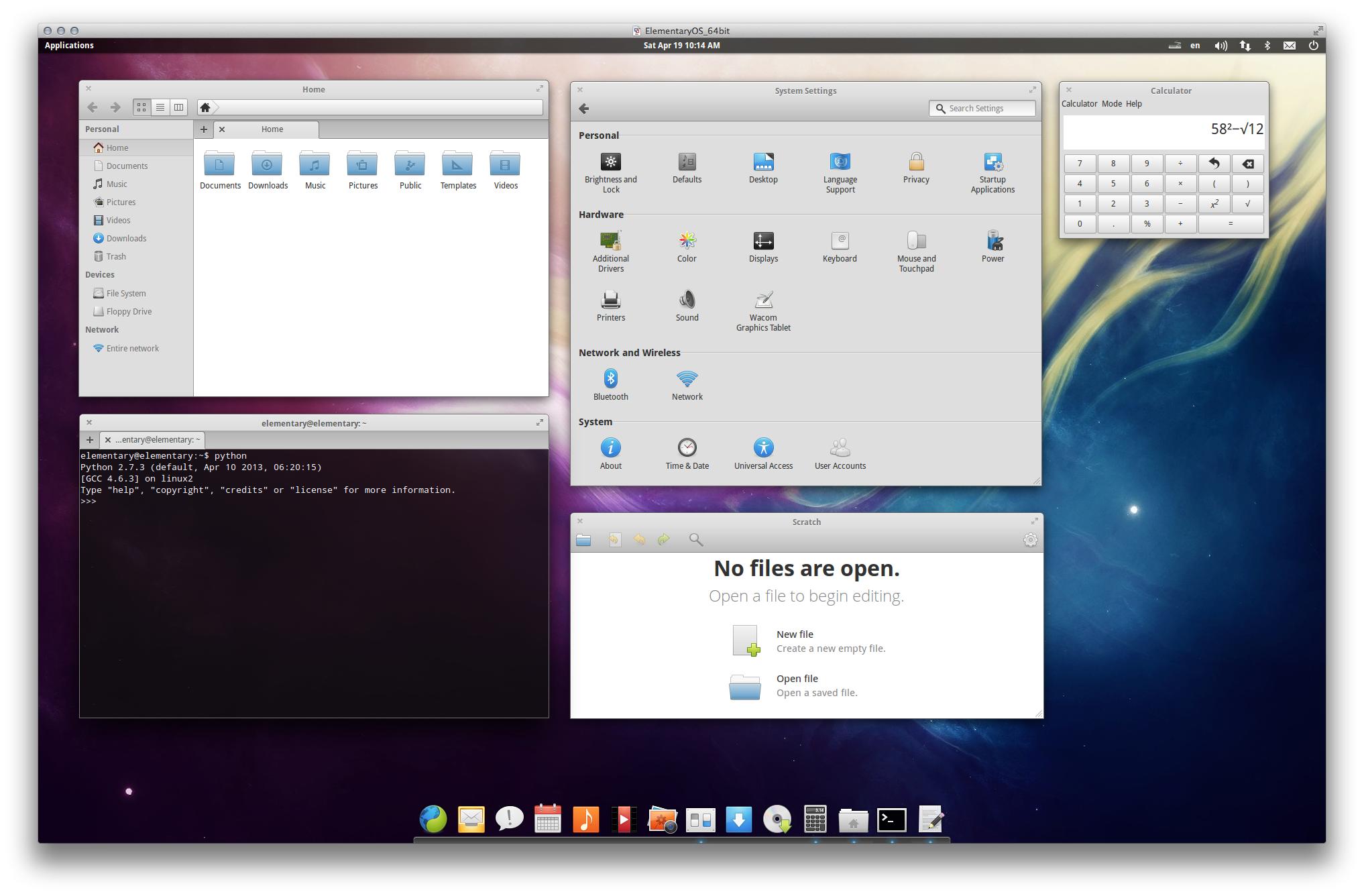Open the Mode menu in Calculator
Screen dimensions: 1364x896
(x=1111, y=104)
